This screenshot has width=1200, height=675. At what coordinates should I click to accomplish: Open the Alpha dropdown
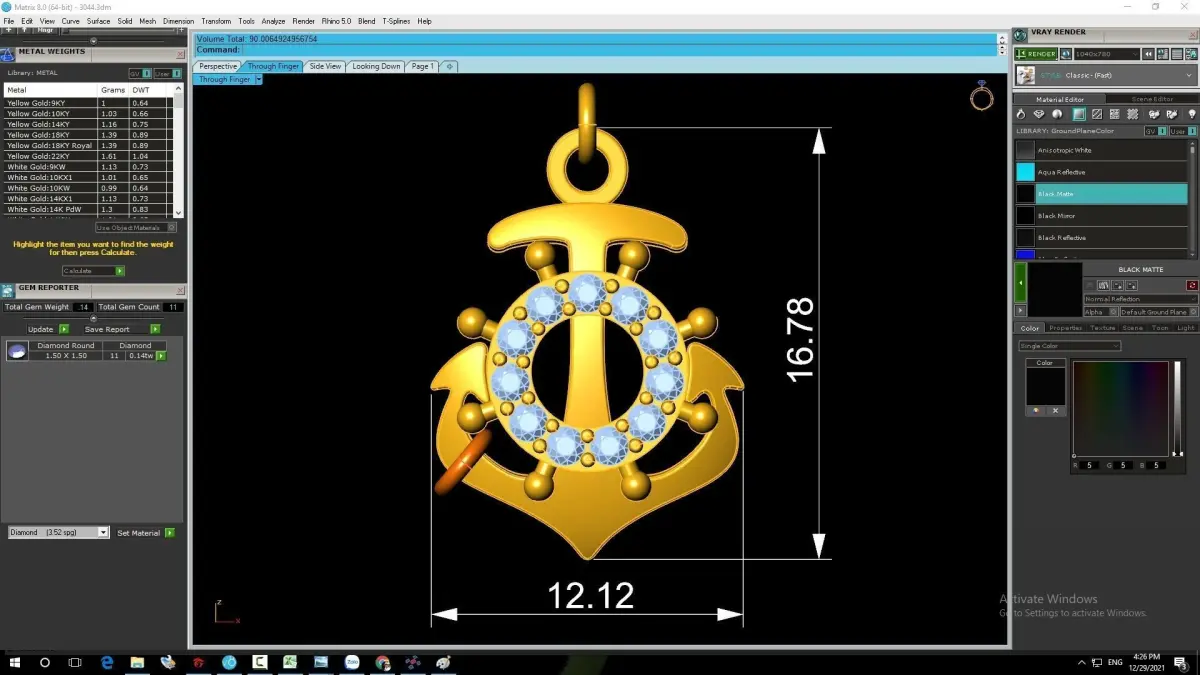click(x=1100, y=312)
